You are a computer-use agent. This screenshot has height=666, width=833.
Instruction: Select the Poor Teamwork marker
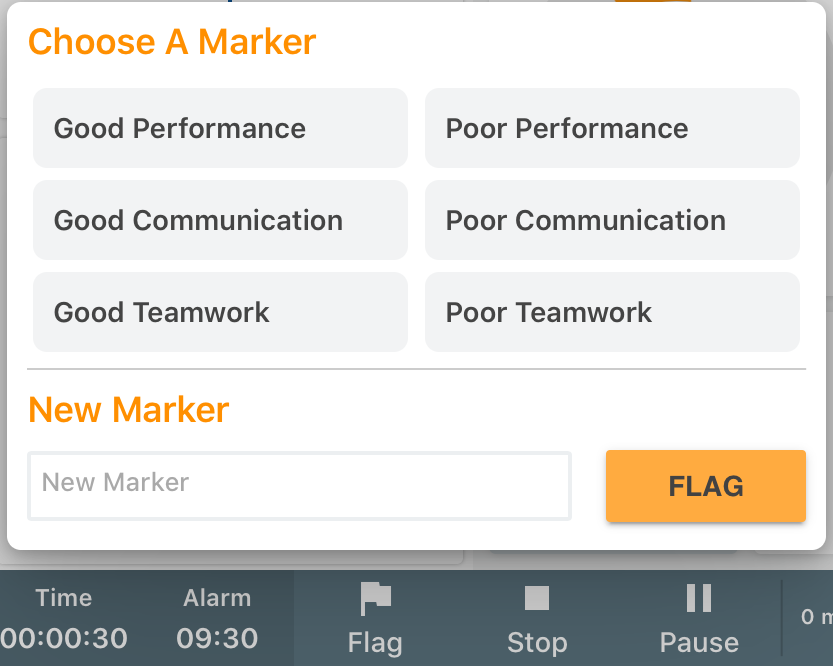click(612, 312)
